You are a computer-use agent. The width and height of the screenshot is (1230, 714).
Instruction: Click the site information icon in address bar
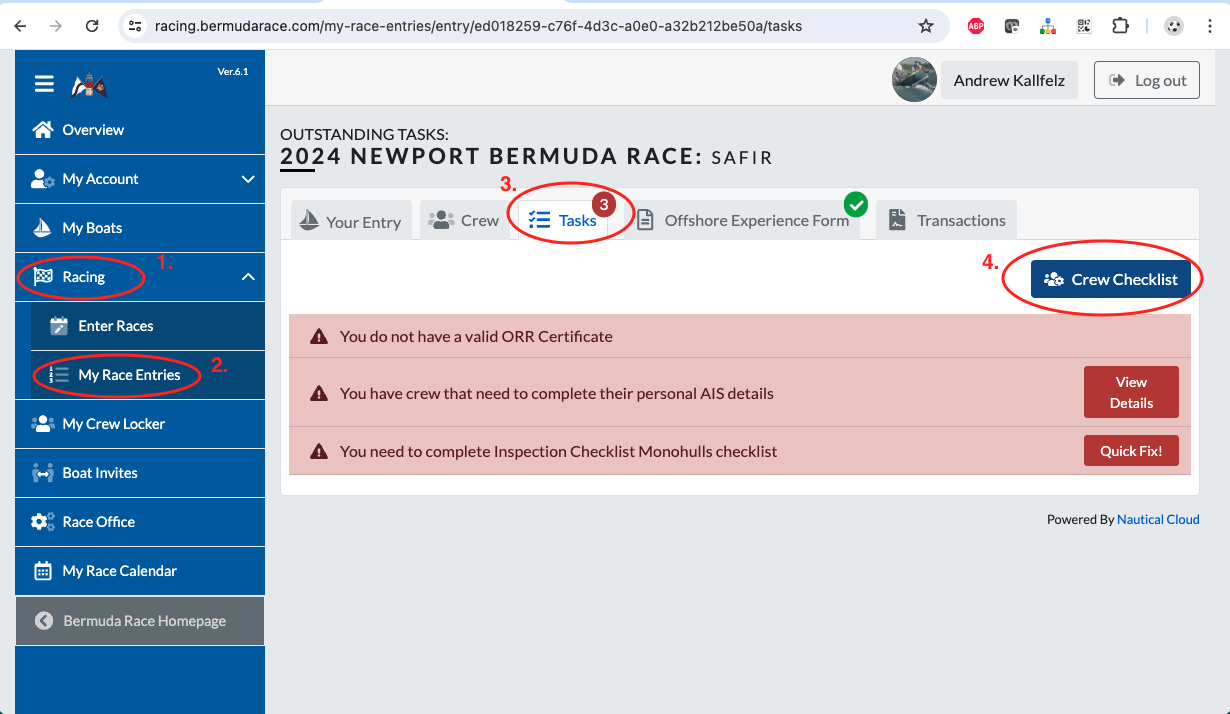point(136,26)
